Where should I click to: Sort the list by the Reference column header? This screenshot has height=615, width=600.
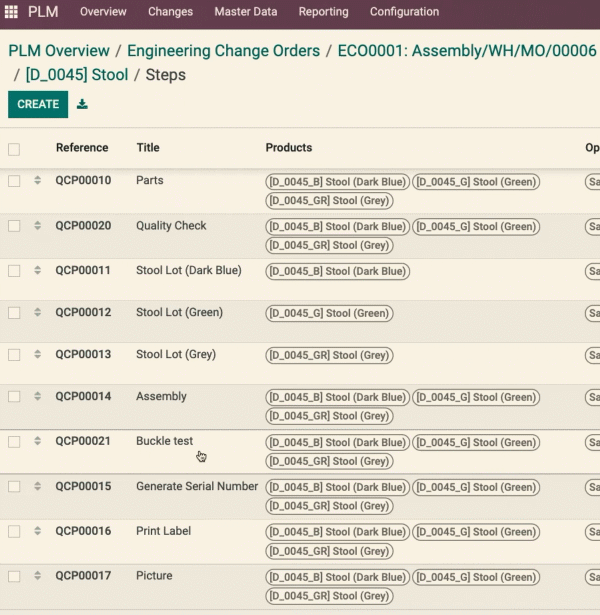pyautogui.click(x=82, y=147)
